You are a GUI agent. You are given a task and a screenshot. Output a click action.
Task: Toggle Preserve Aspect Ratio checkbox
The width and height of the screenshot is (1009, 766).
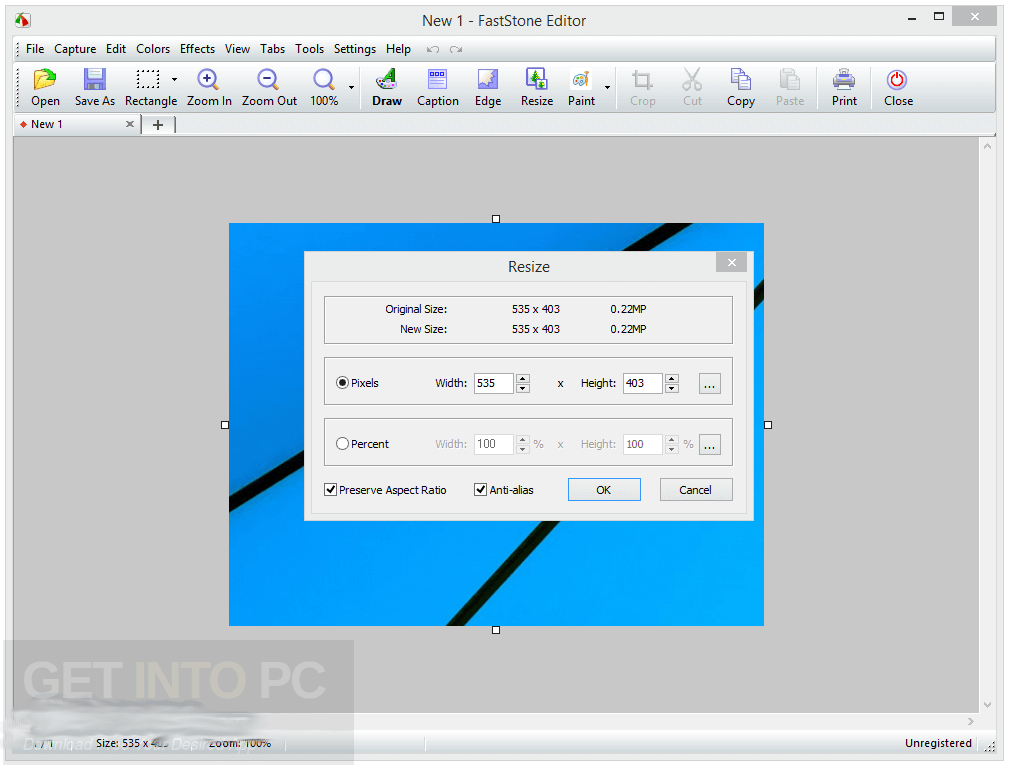(x=331, y=490)
